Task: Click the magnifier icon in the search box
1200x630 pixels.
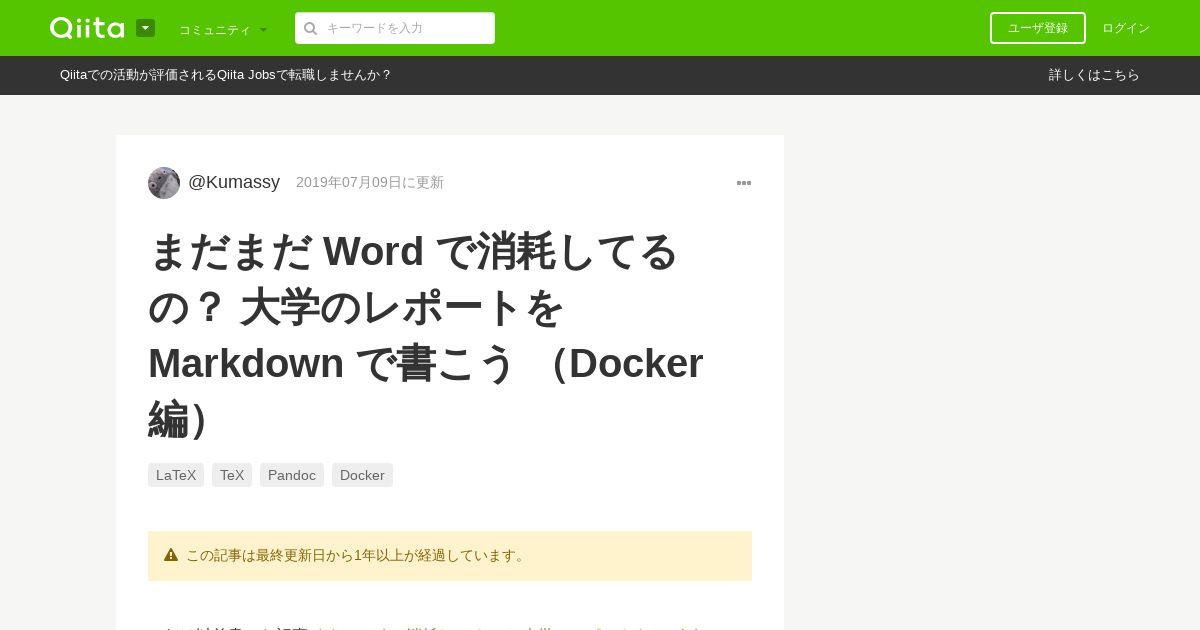Action: click(311, 28)
